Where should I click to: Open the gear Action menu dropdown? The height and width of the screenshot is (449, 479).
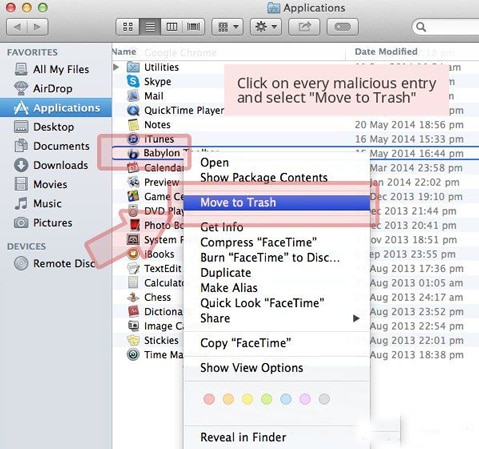click(x=266, y=27)
